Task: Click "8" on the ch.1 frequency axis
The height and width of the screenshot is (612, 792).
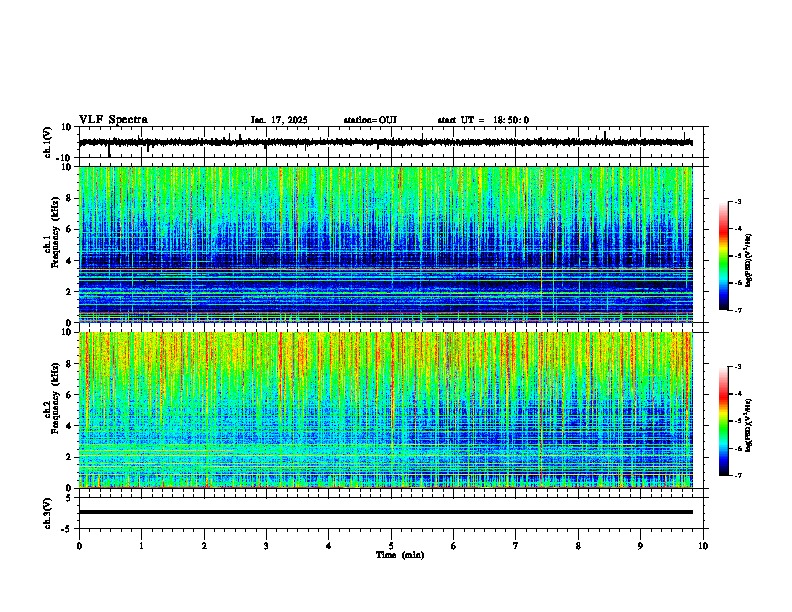Action: coord(70,198)
